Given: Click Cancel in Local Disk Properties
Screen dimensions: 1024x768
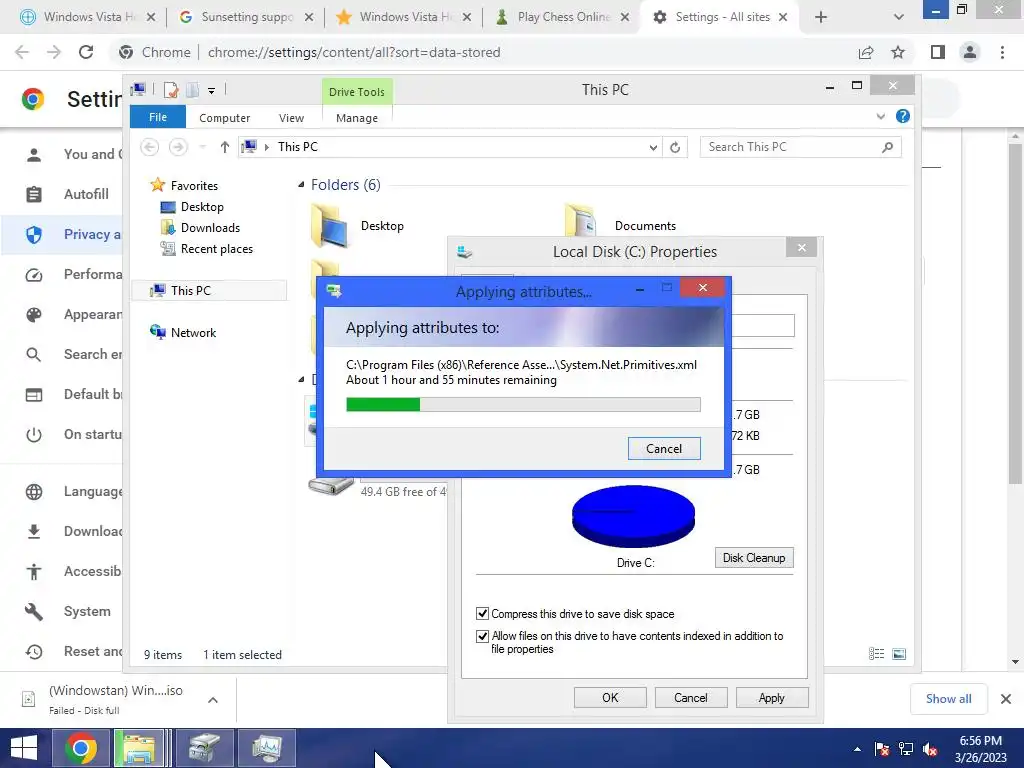Looking at the screenshot, I should coord(691,697).
